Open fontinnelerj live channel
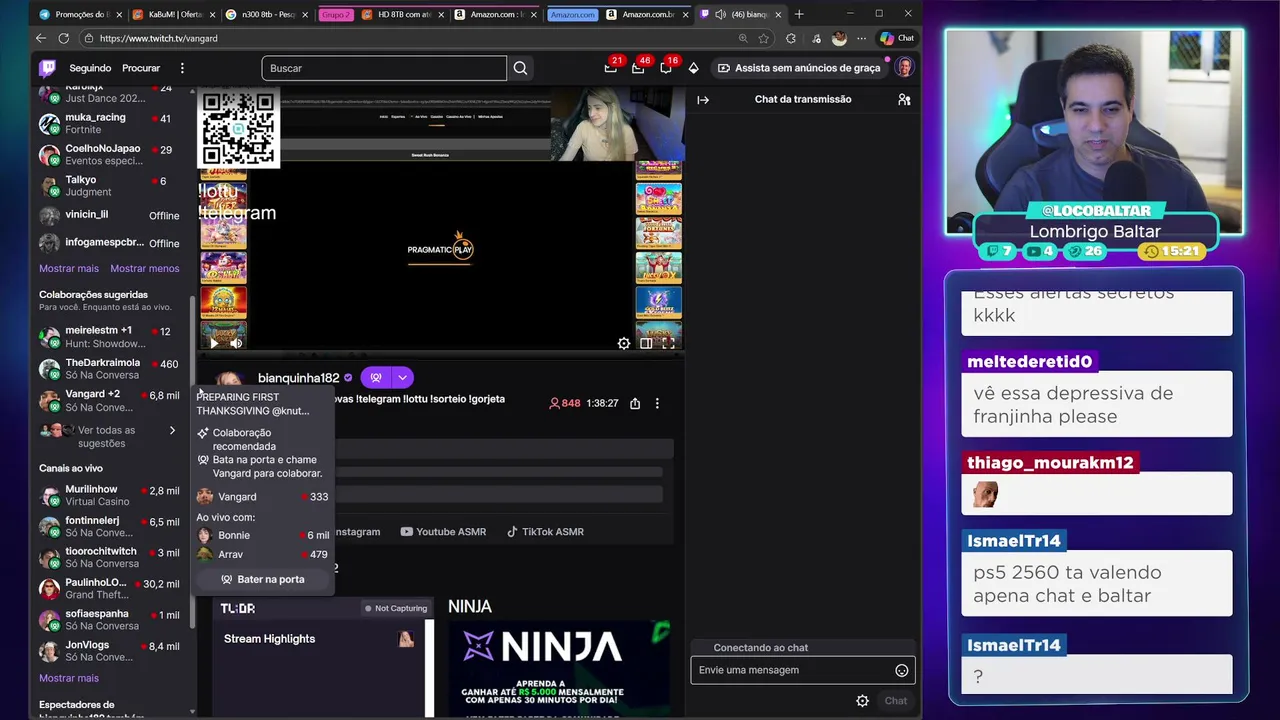 [x=109, y=527]
